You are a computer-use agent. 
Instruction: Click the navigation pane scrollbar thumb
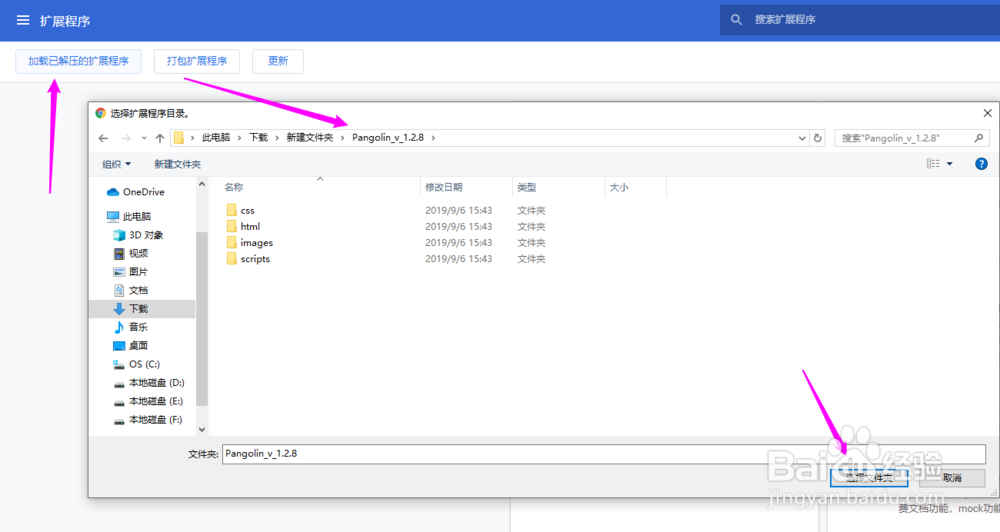pyautogui.click(x=202, y=319)
